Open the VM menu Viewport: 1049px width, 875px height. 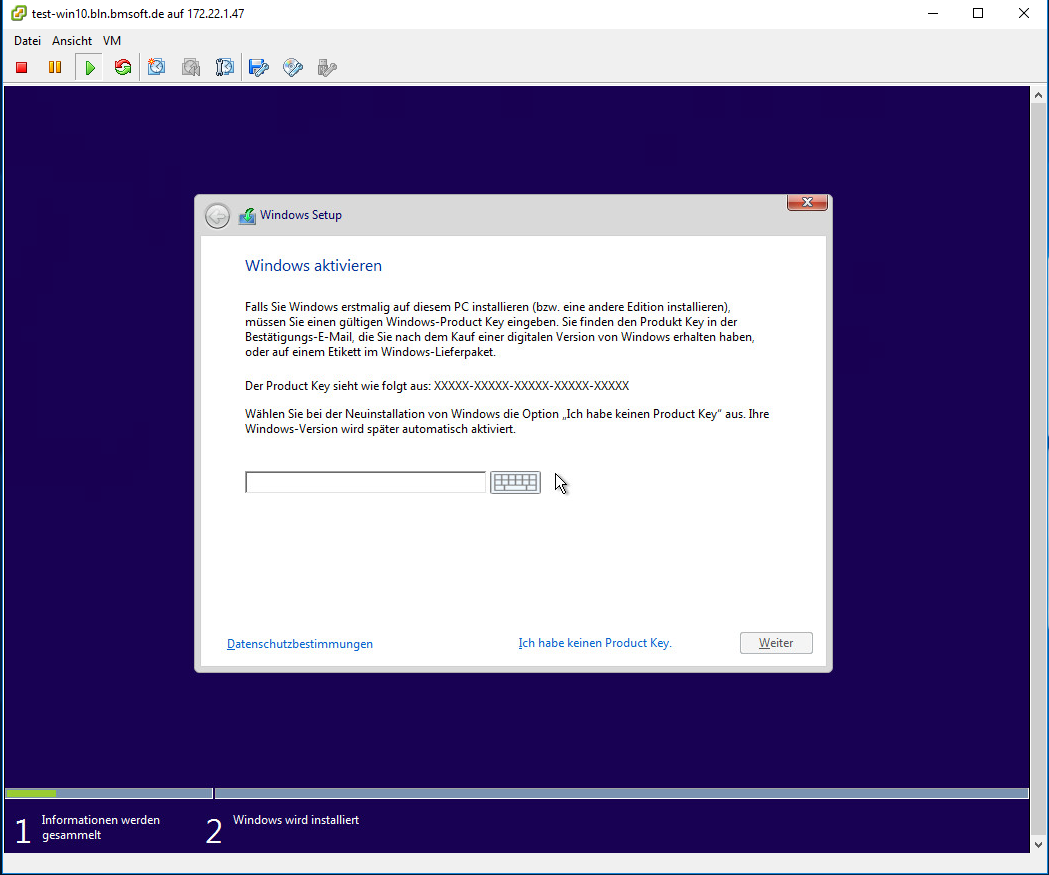tap(112, 41)
